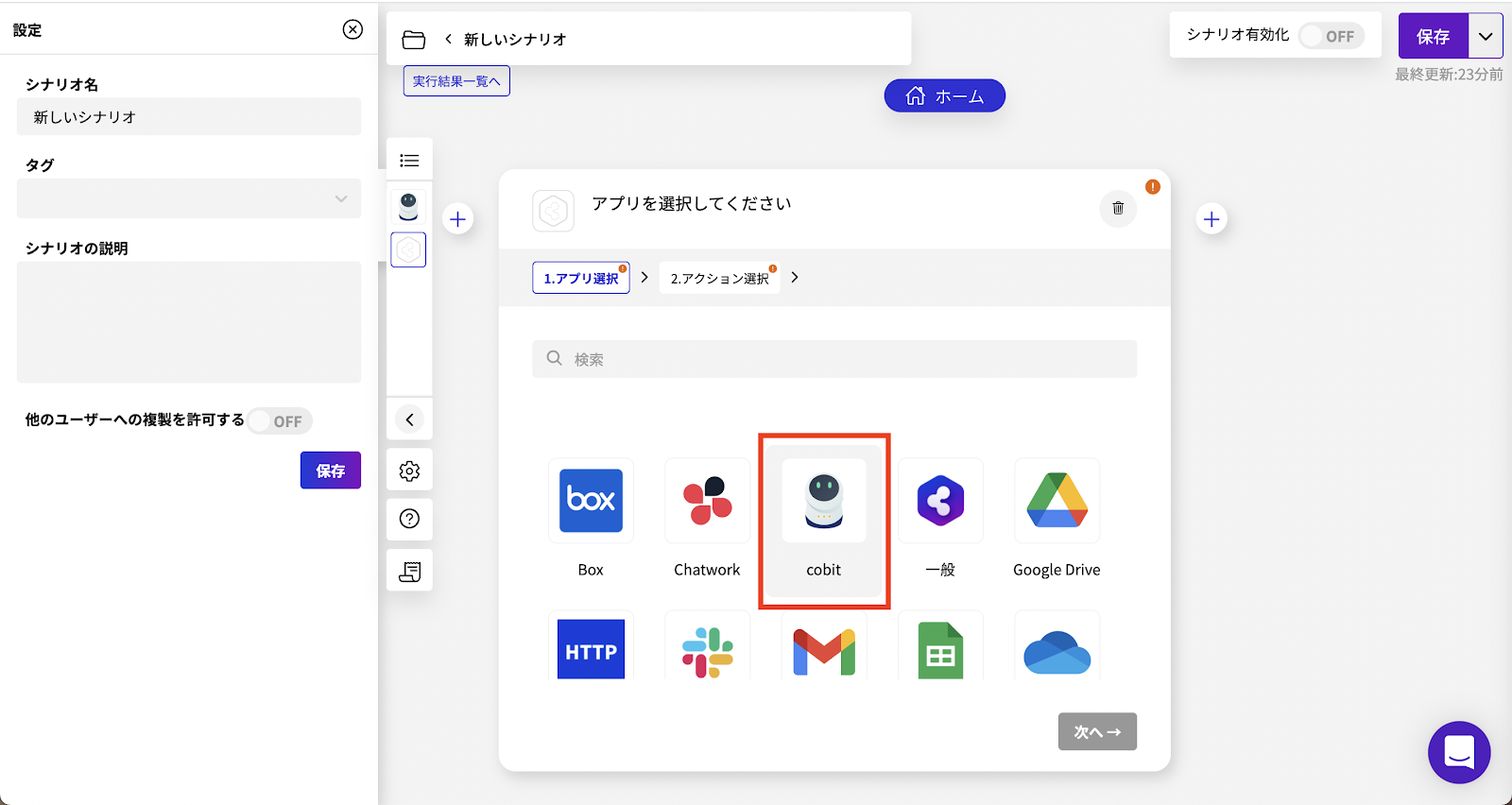Viewport: 1512px width, 805px height.
Task: Pick the Google Drive app icon
Action: [1057, 501]
